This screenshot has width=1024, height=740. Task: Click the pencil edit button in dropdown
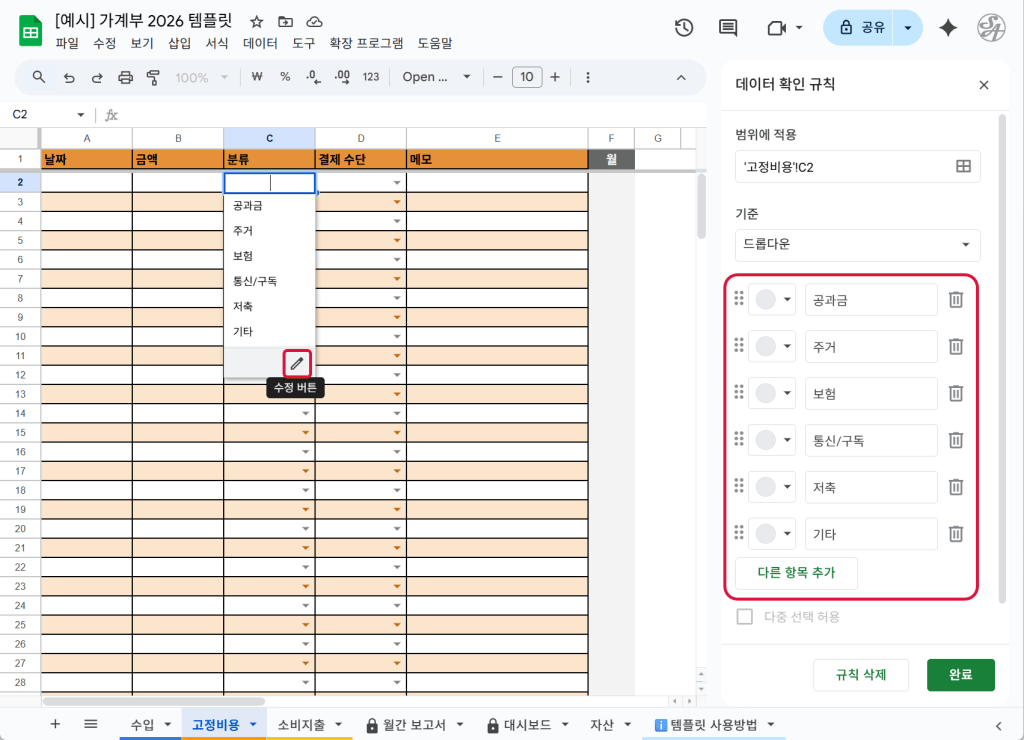(297, 363)
